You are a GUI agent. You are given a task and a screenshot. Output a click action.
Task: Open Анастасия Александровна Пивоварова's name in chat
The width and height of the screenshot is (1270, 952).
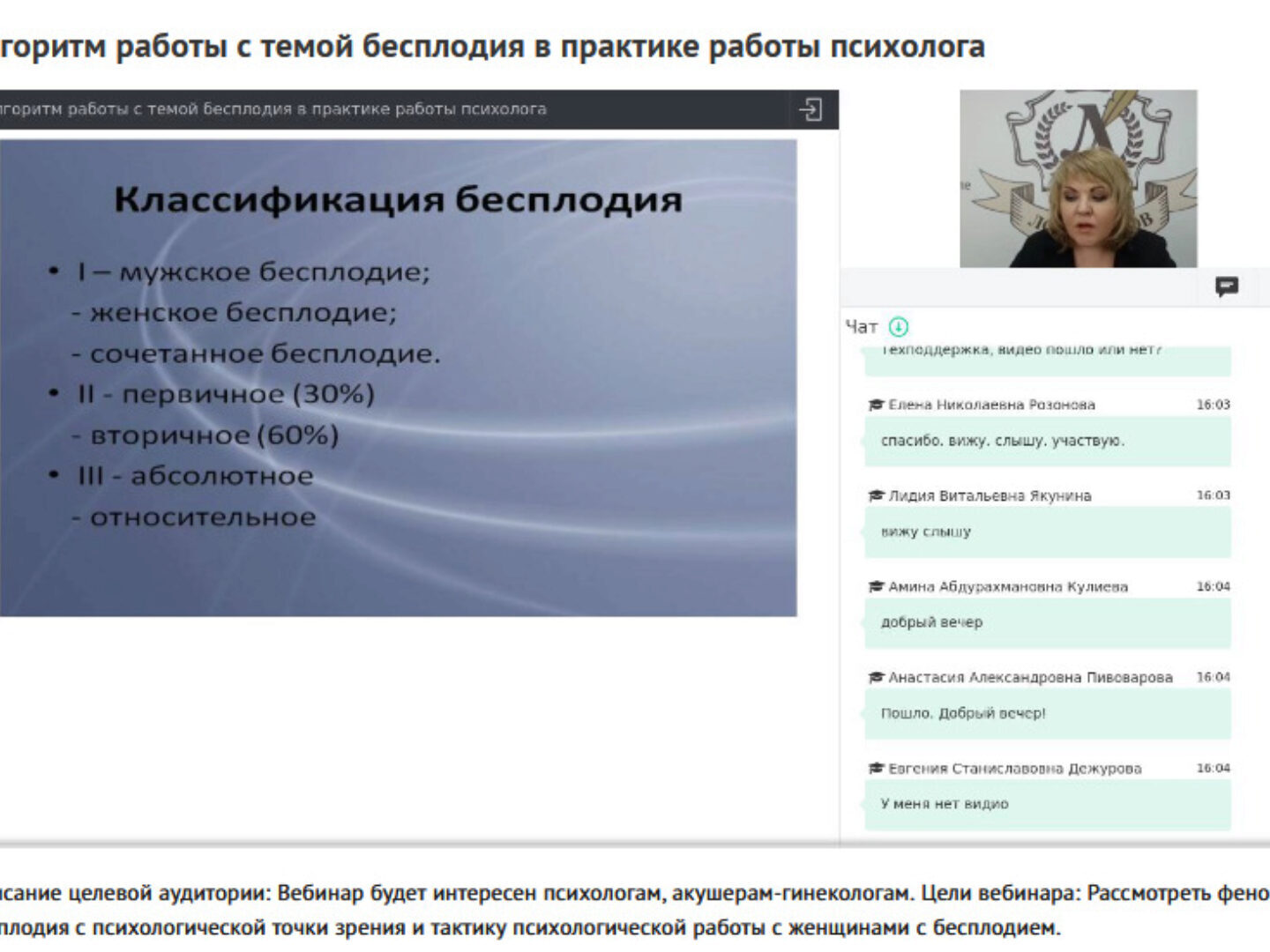(1030, 678)
